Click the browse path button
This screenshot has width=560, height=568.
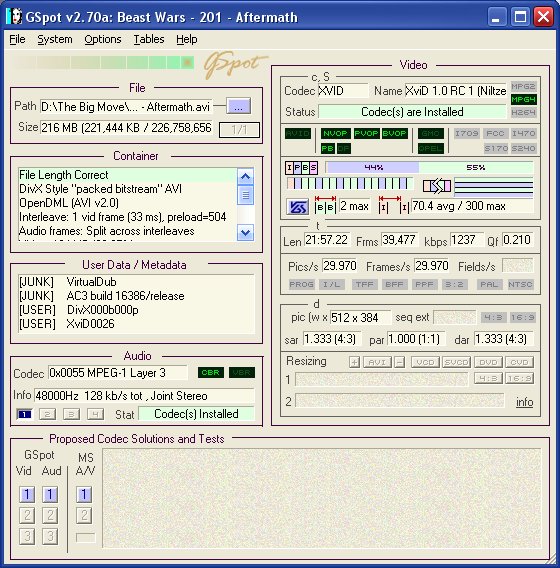click(238, 106)
